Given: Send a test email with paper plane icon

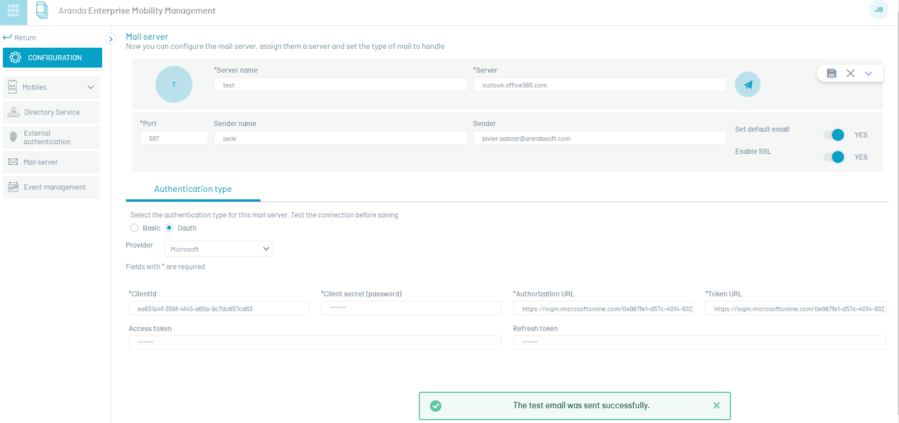Looking at the screenshot, I should (747, 85).
